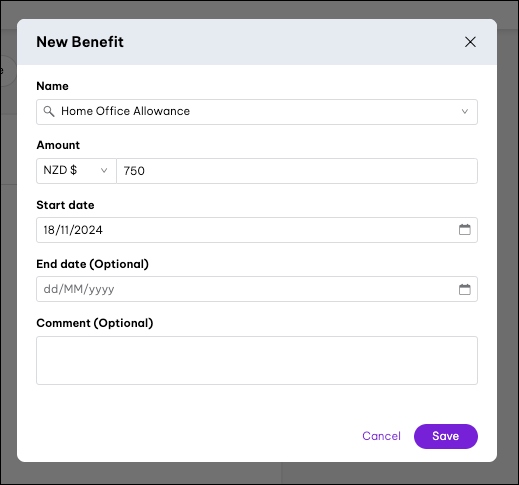Click the start date field 18/11/2024
Viewport: 519px width, 485px height.
(x=257, y=230)
